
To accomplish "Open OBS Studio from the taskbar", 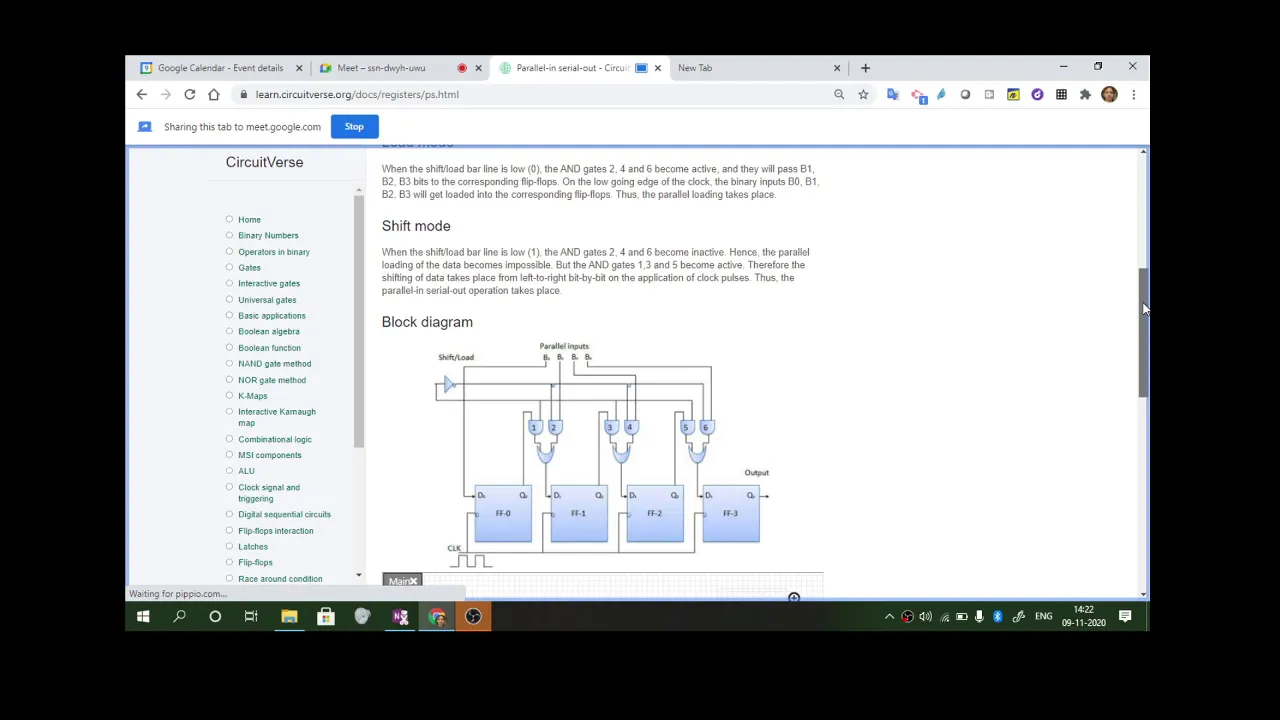I will (x=473, y=616).
